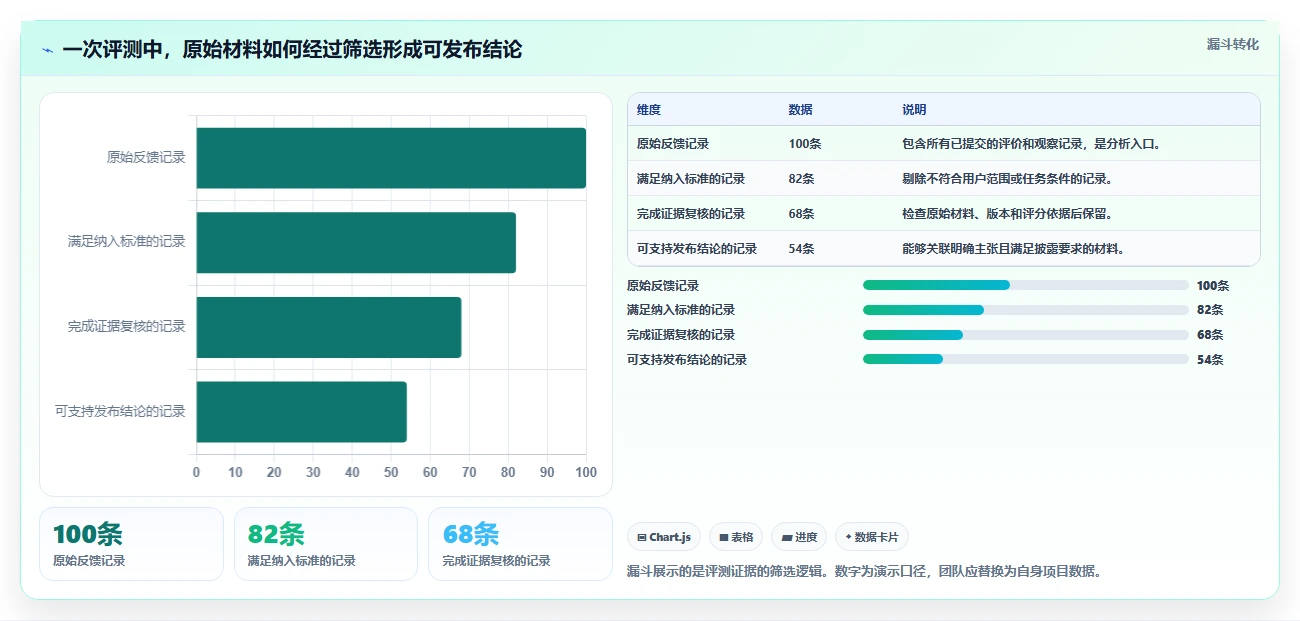Click the 完成证据复核的记录 progress bar
Screen dimensions: 1300x621
click(1025, 335)
